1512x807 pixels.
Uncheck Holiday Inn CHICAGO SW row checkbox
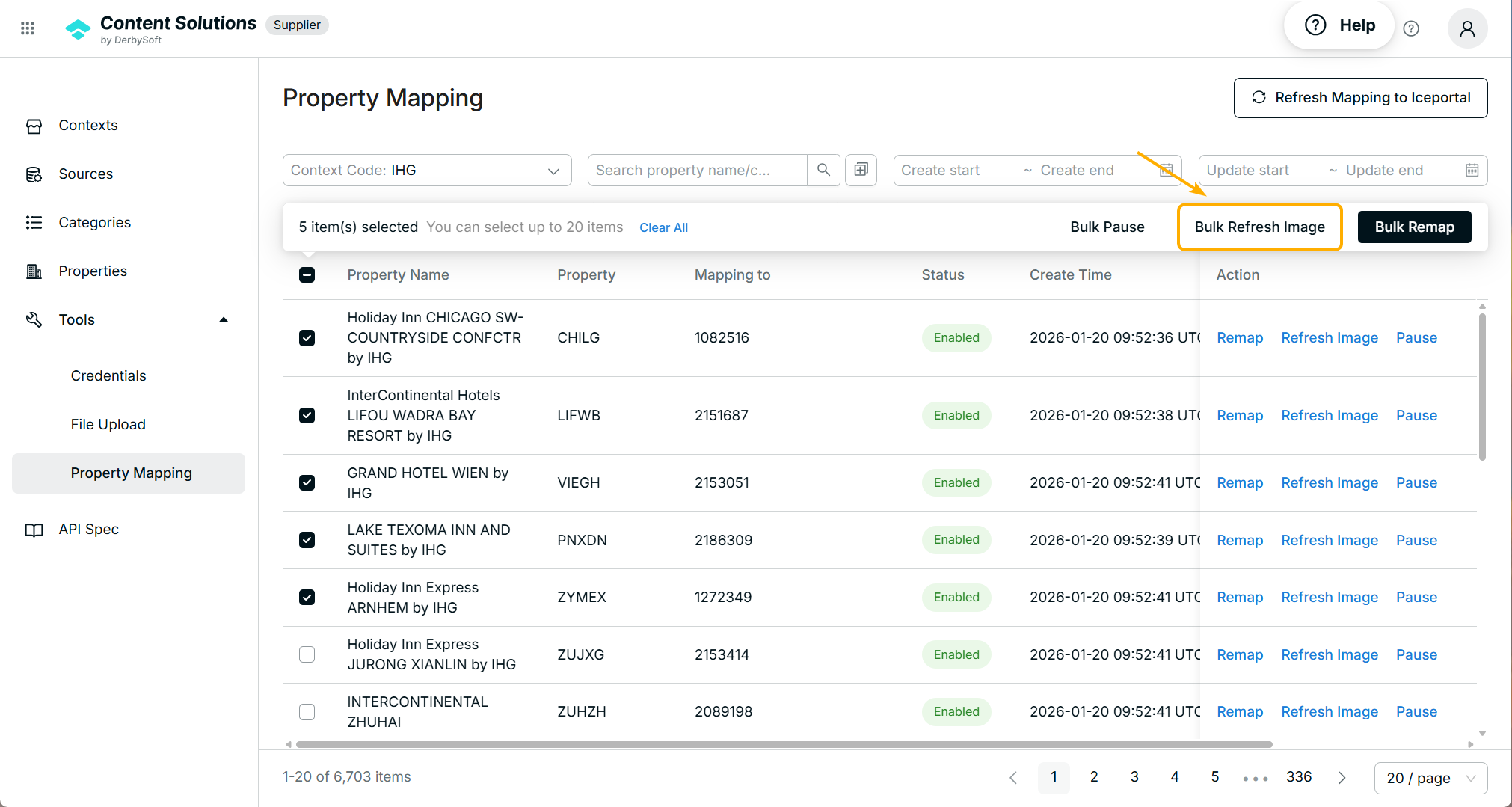tap(307, 338)
